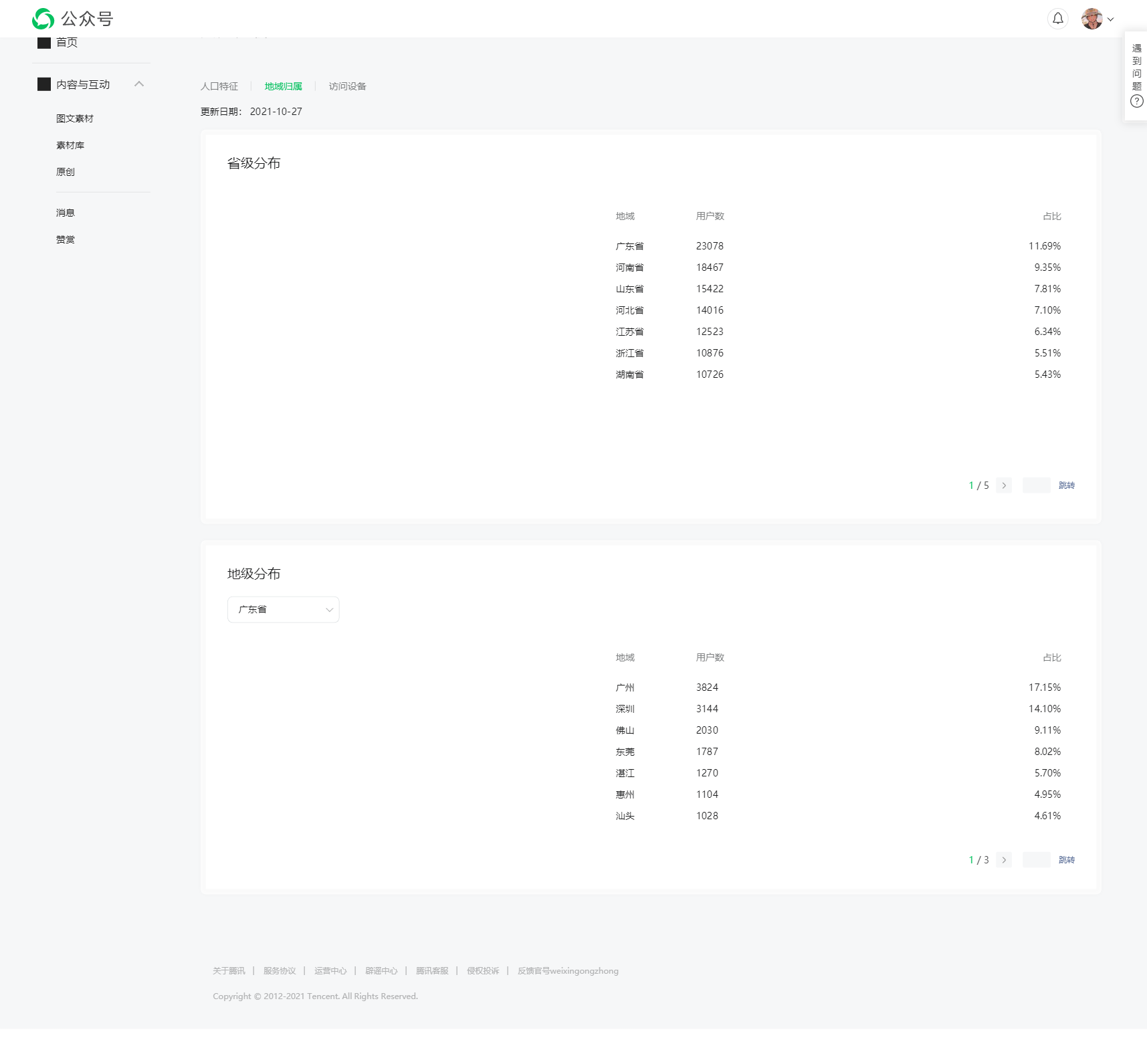Click 跳转 link in 地级分布 pagination
Viewport: 1147px width, 1064px height.
(x=1066, y=860)
